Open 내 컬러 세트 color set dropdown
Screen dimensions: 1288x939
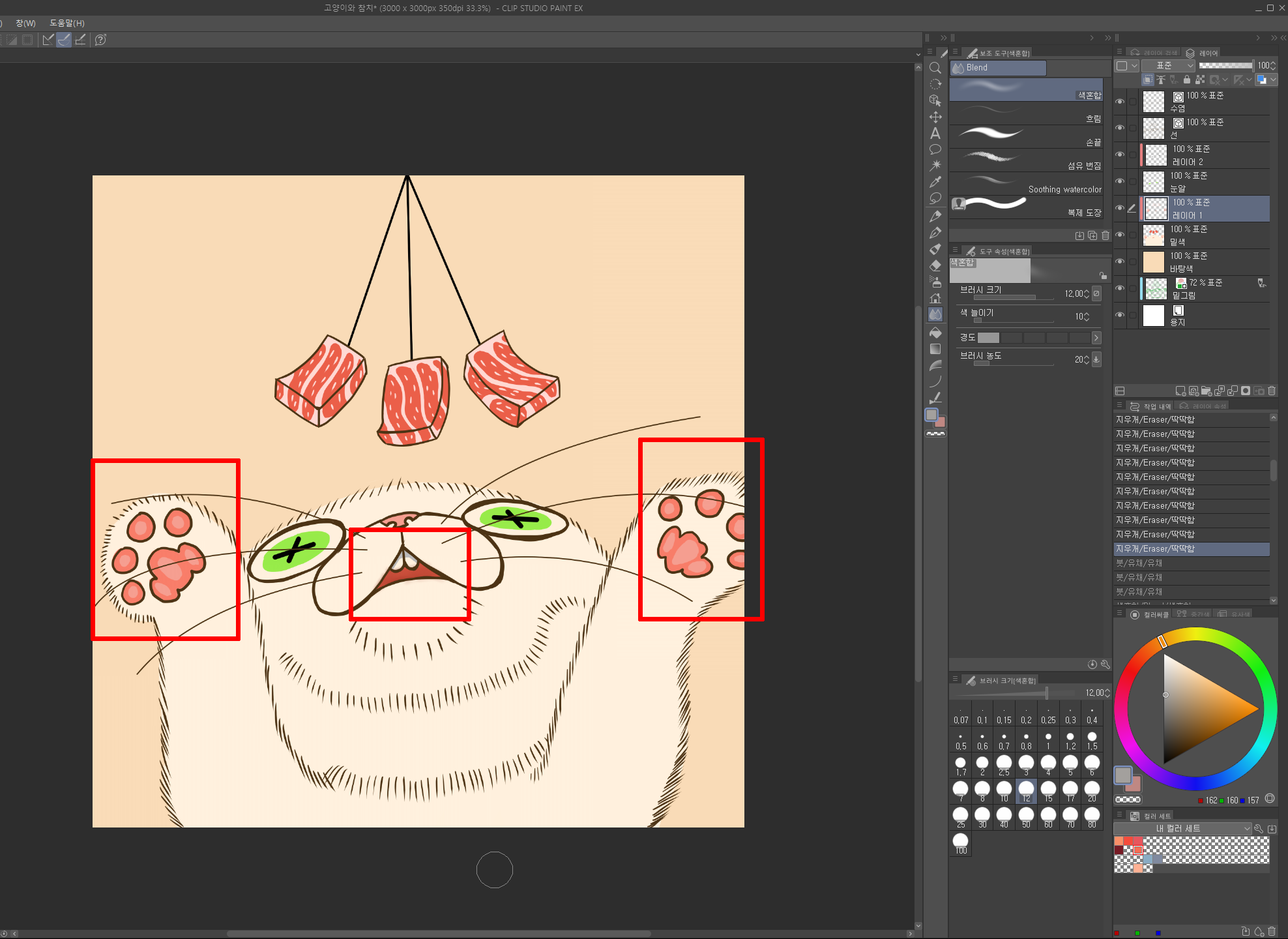[1183, 828]
